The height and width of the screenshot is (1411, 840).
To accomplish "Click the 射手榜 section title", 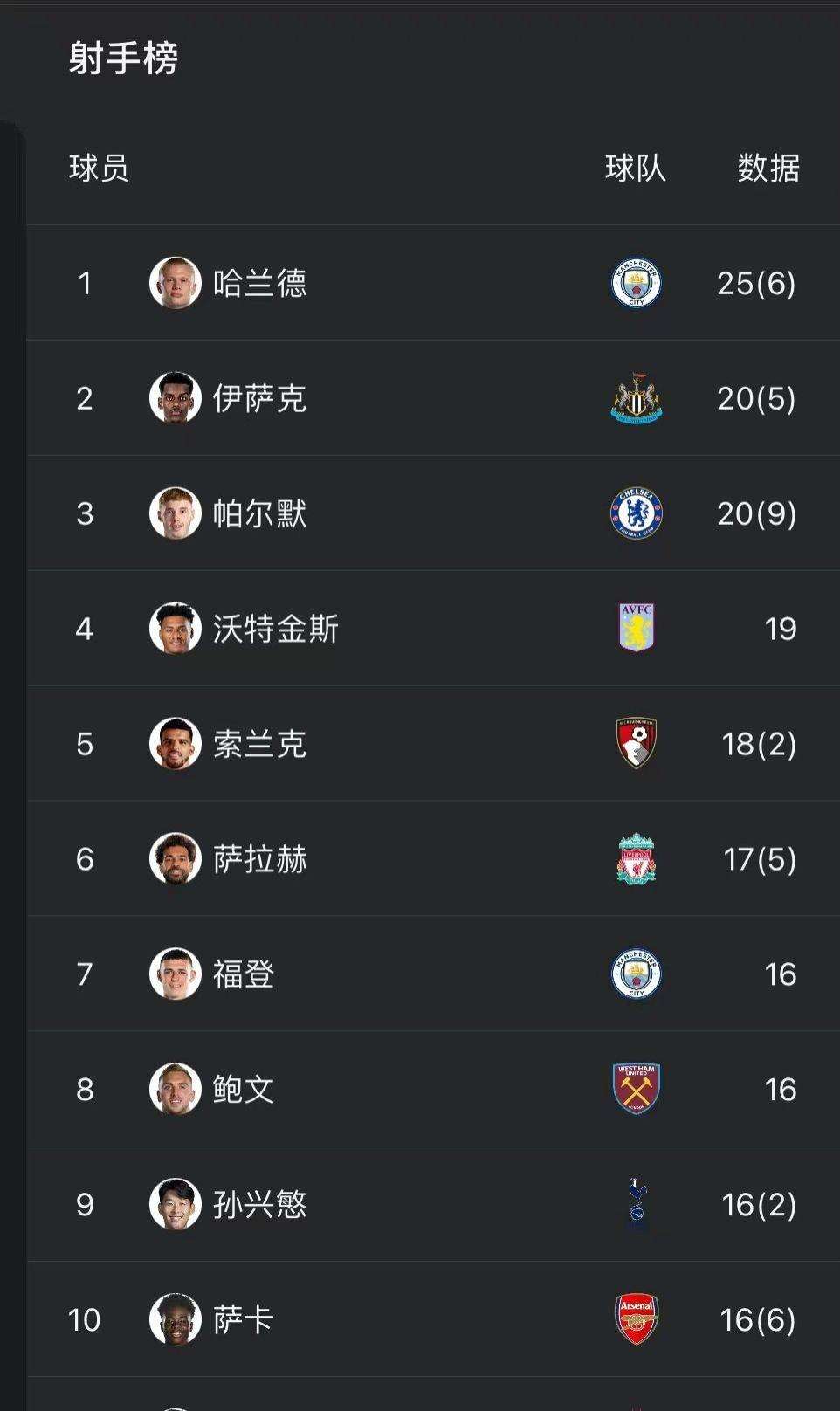I will click(123, 59).
